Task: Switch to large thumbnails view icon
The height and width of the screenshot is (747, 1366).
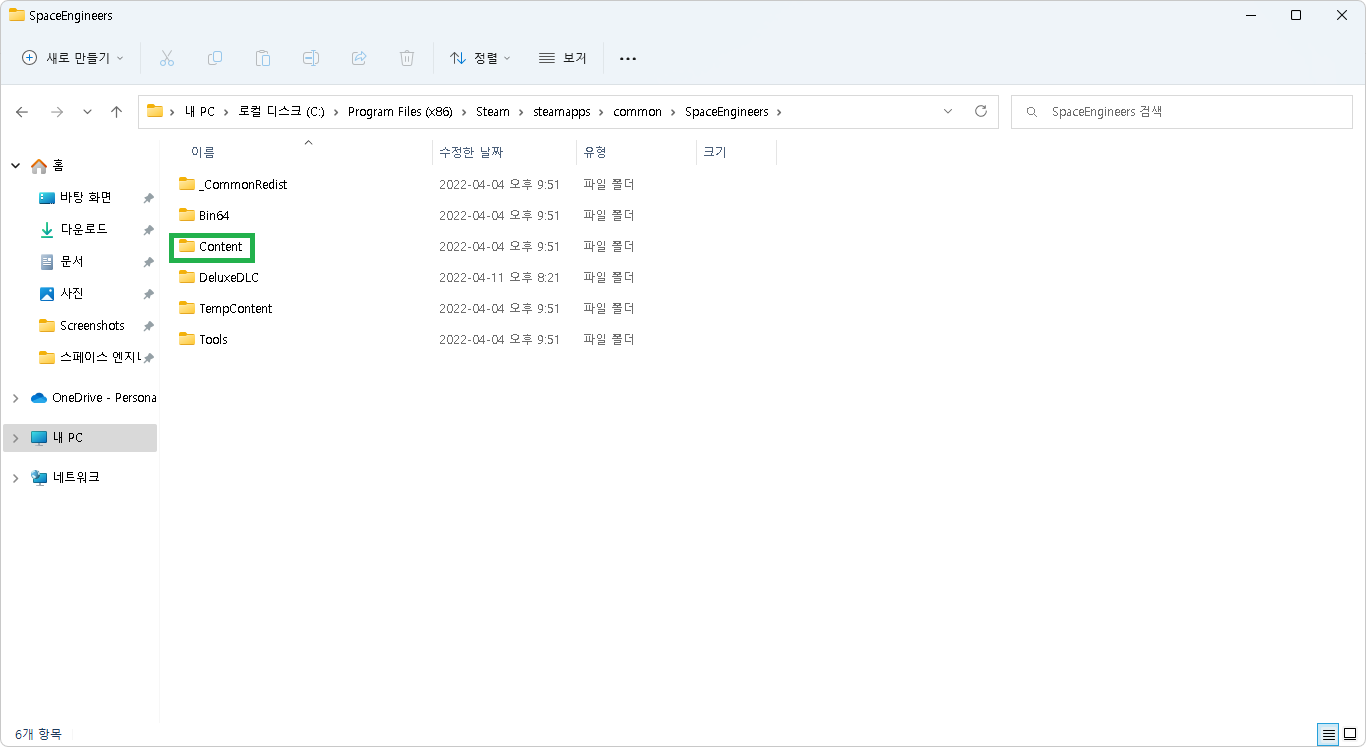Action: click(1350, 735)
